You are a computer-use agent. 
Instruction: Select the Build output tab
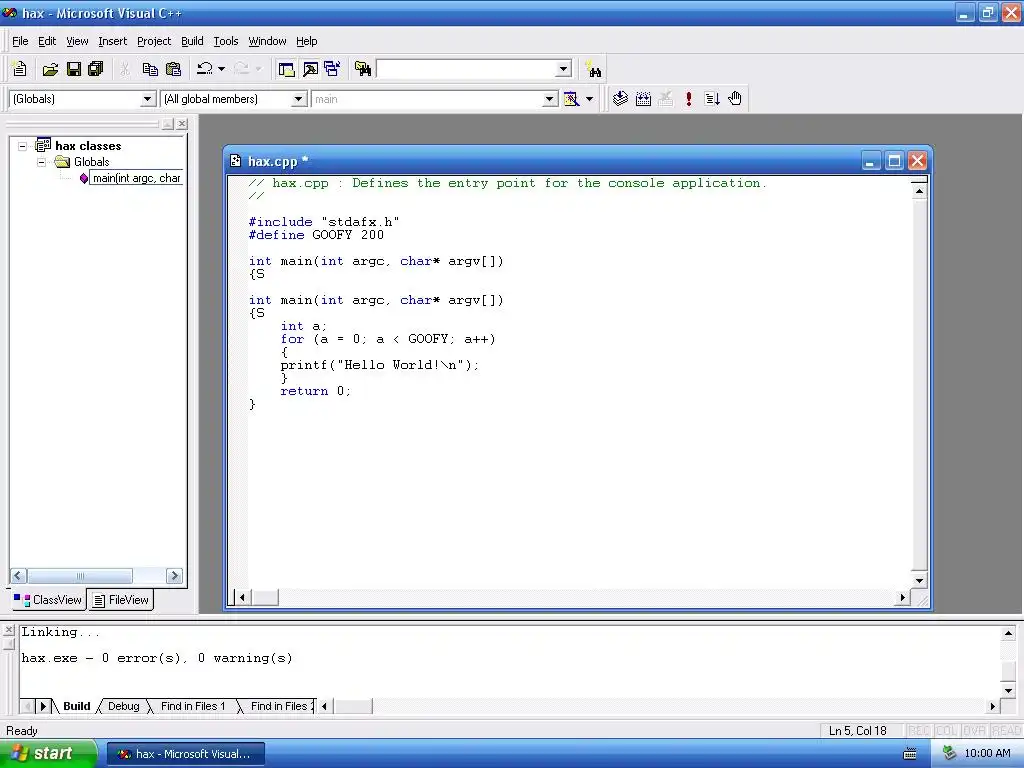76,706
